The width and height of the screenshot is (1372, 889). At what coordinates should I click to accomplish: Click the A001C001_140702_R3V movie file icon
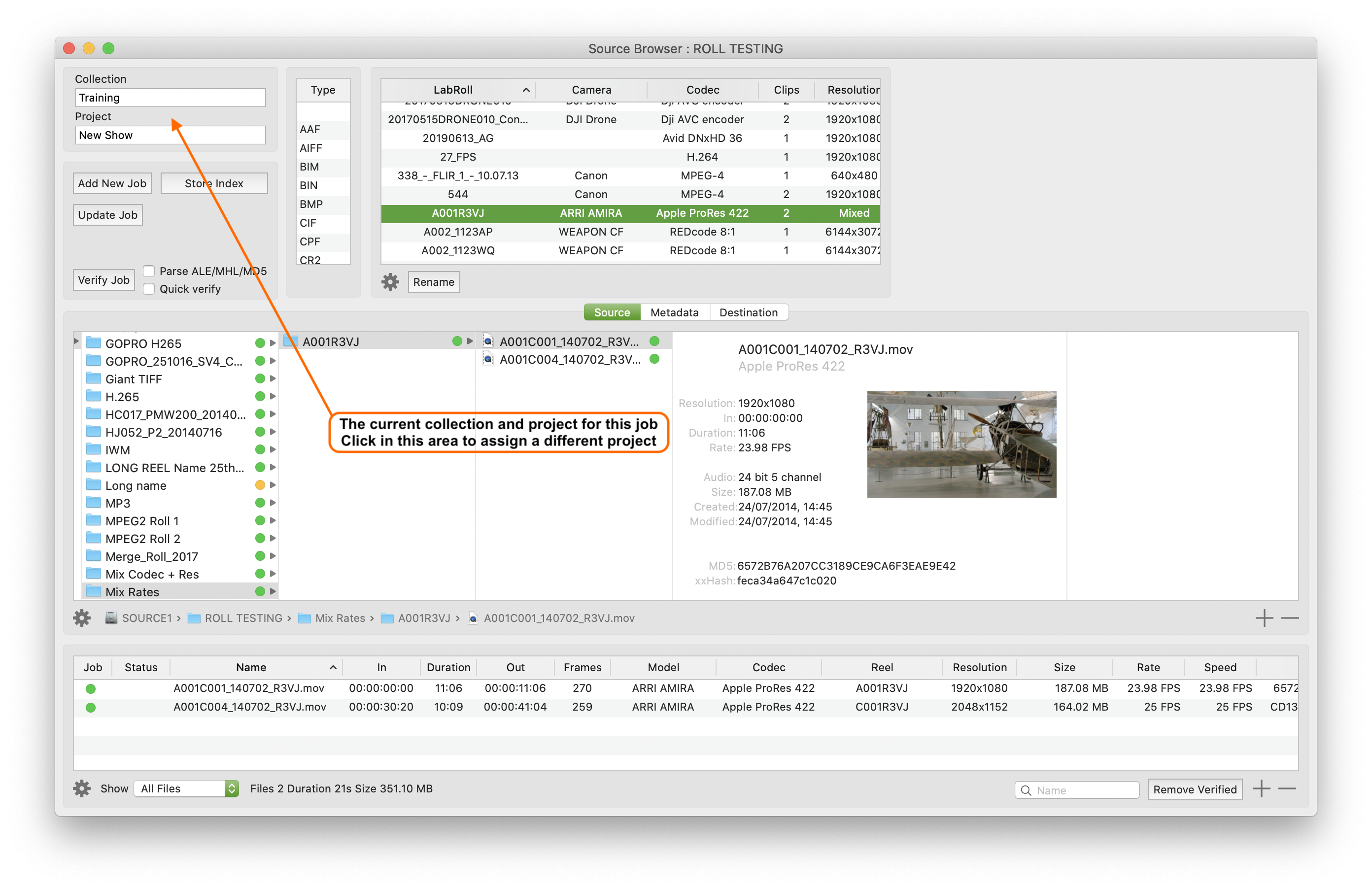(x=488, y=342)
